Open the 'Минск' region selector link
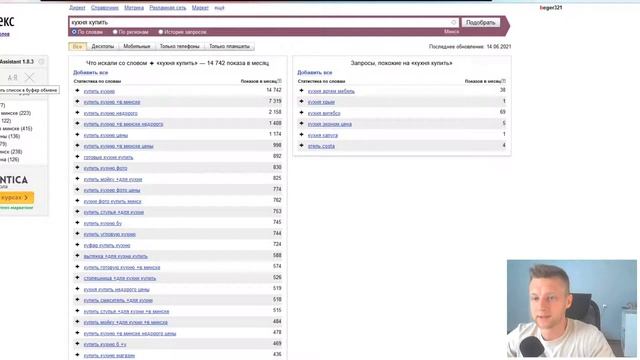 pyautogui.click(x=451, y=31)
